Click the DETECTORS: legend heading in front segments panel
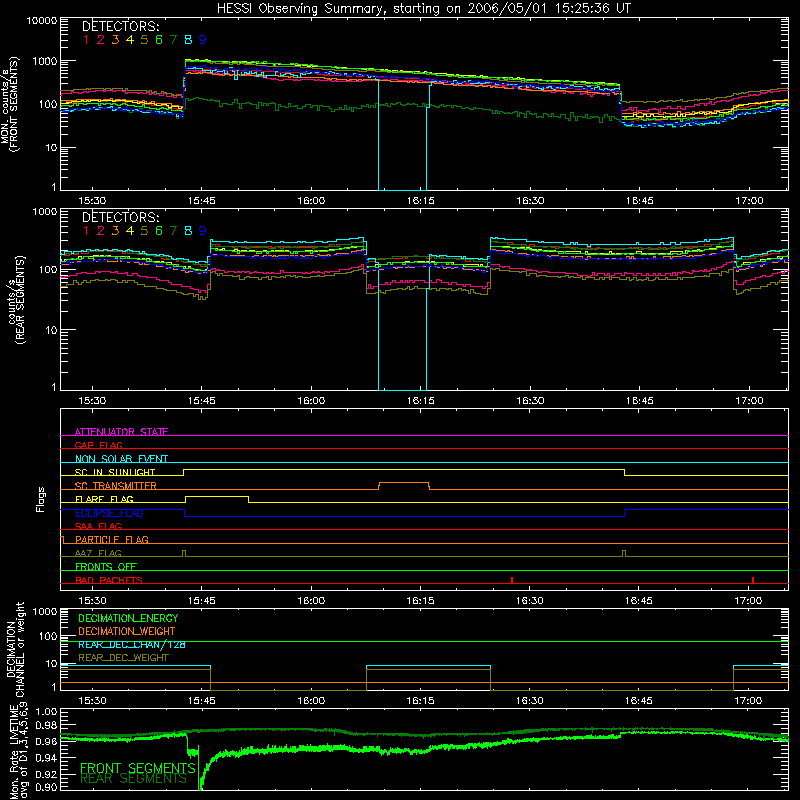This screenshot has width=800, height=800. tap(120, 26)
